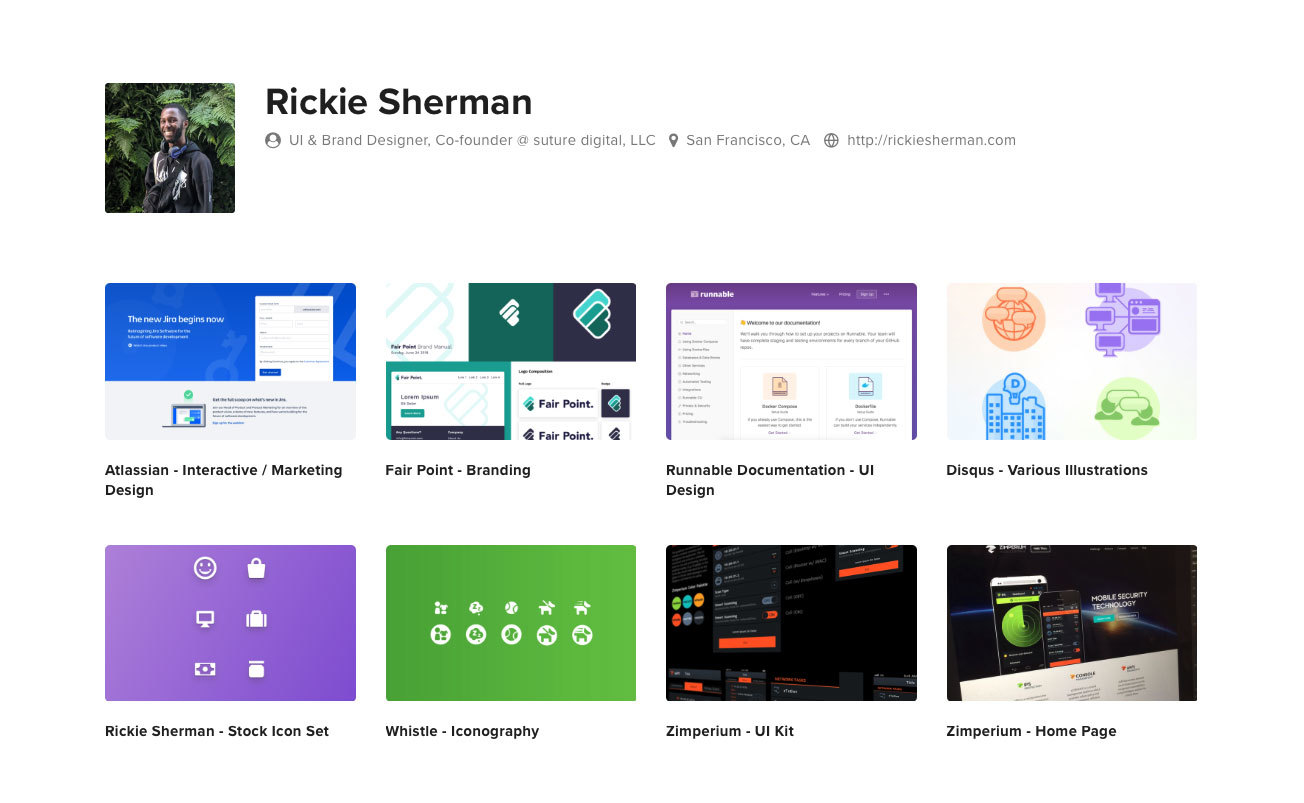Viewport: 1304px width, 803px height.
Task: Click the white Fair Point logo on green tile
Action: [x=510, y=313]
